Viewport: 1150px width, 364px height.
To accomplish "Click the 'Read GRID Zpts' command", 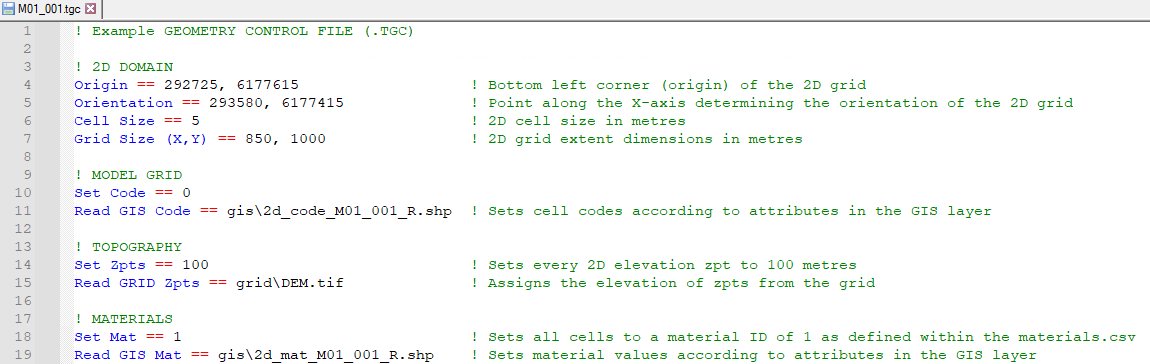I will [x=136, y=283].
